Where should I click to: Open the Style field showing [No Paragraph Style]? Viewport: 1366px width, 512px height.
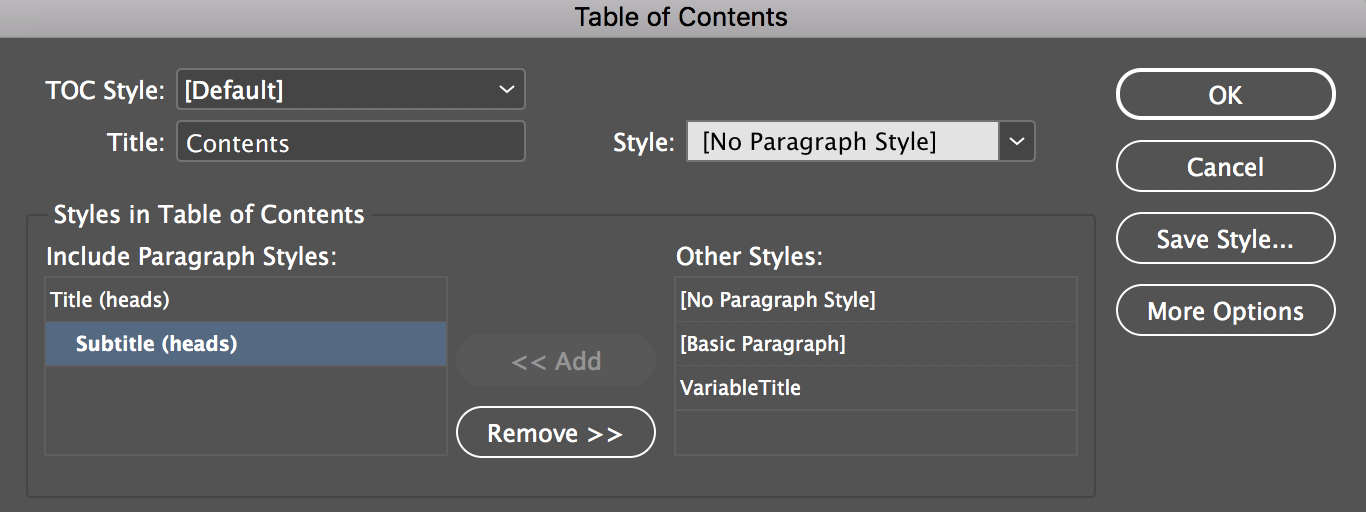842,142
